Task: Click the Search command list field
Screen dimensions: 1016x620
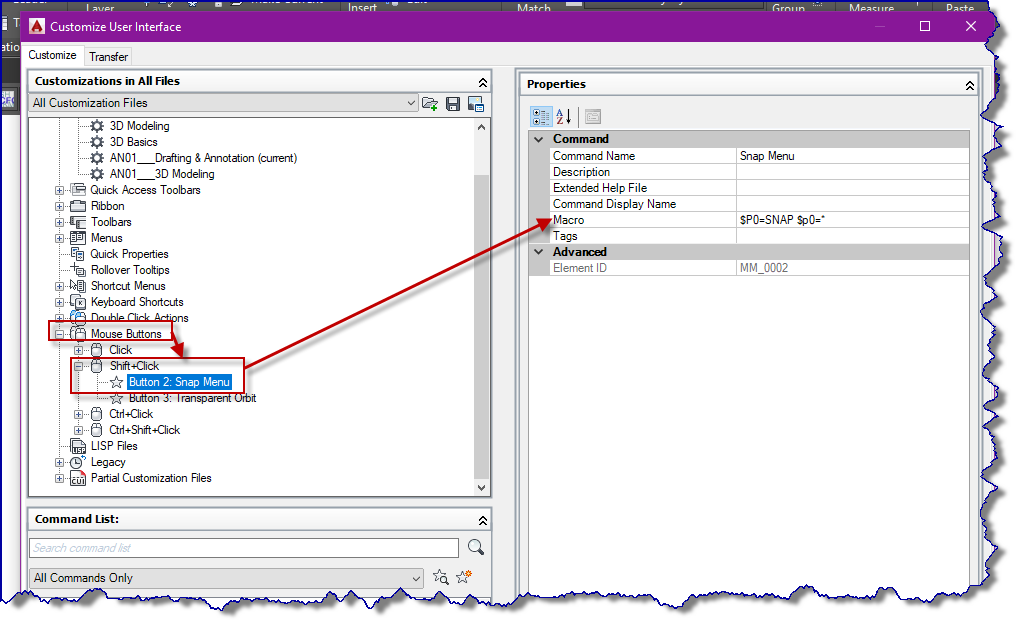Action: point(244,548)
